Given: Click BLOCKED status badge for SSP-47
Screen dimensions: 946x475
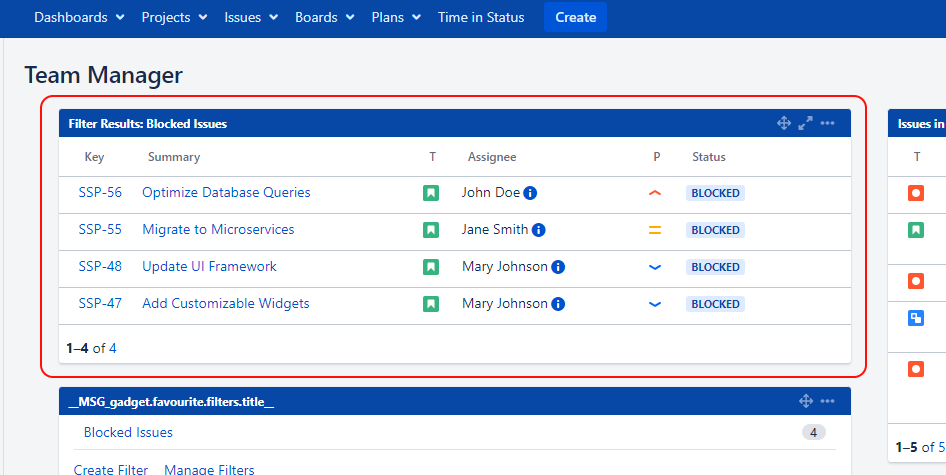Looking at the screenshot, I should coord(716,304).
